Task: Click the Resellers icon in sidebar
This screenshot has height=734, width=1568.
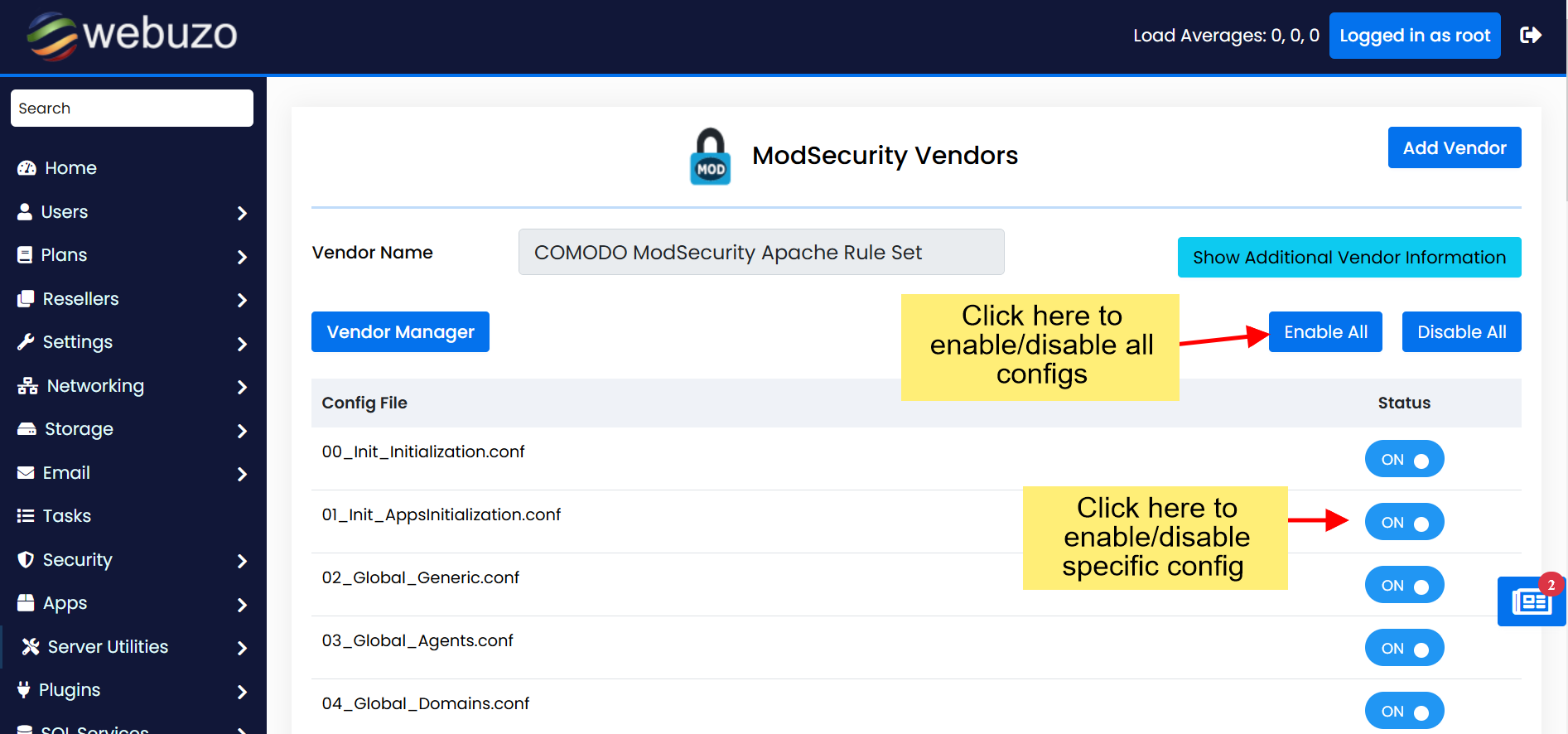Action: coord(26,299)
